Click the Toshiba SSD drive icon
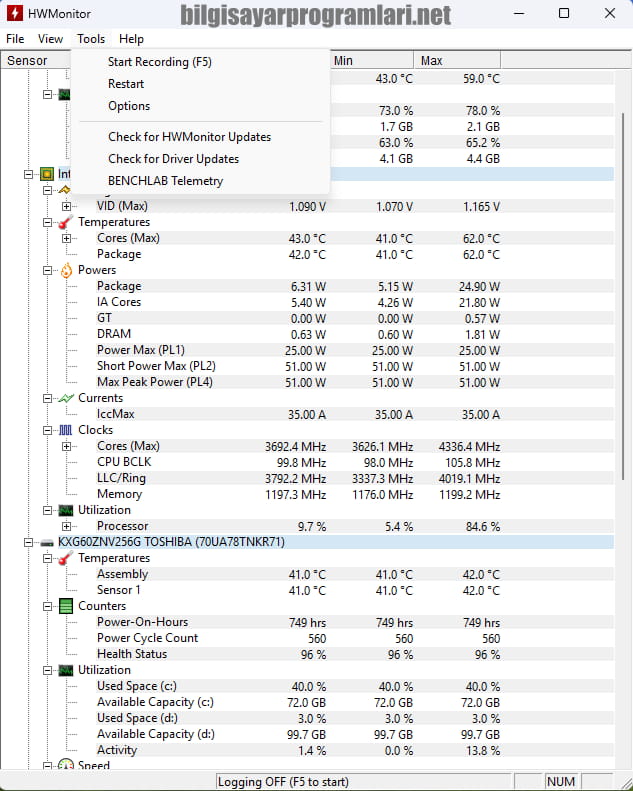Screen dimensions: 633x791 coord(47,543)
